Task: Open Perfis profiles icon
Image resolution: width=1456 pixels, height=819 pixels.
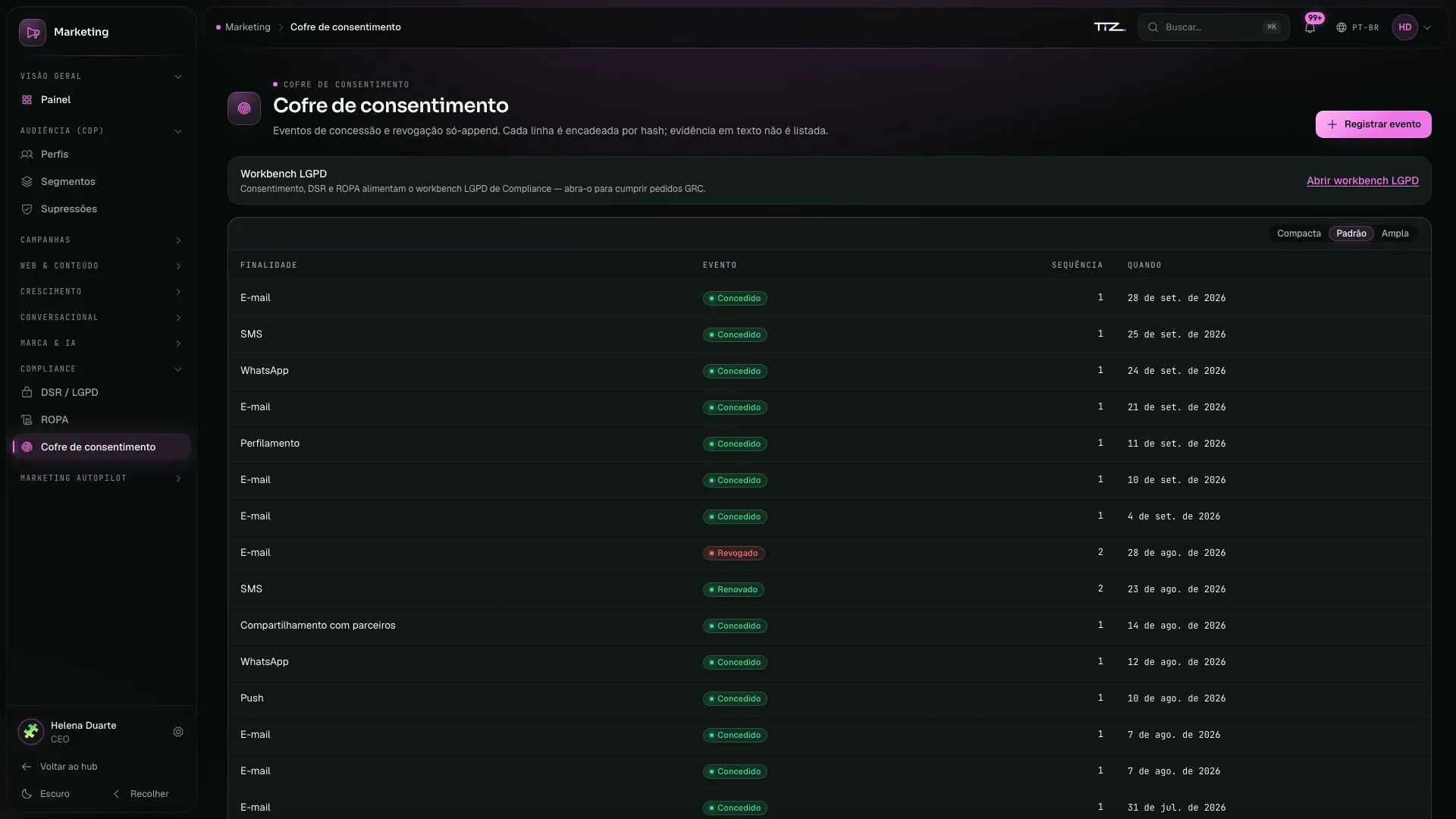Action: (x=27, y=155)
